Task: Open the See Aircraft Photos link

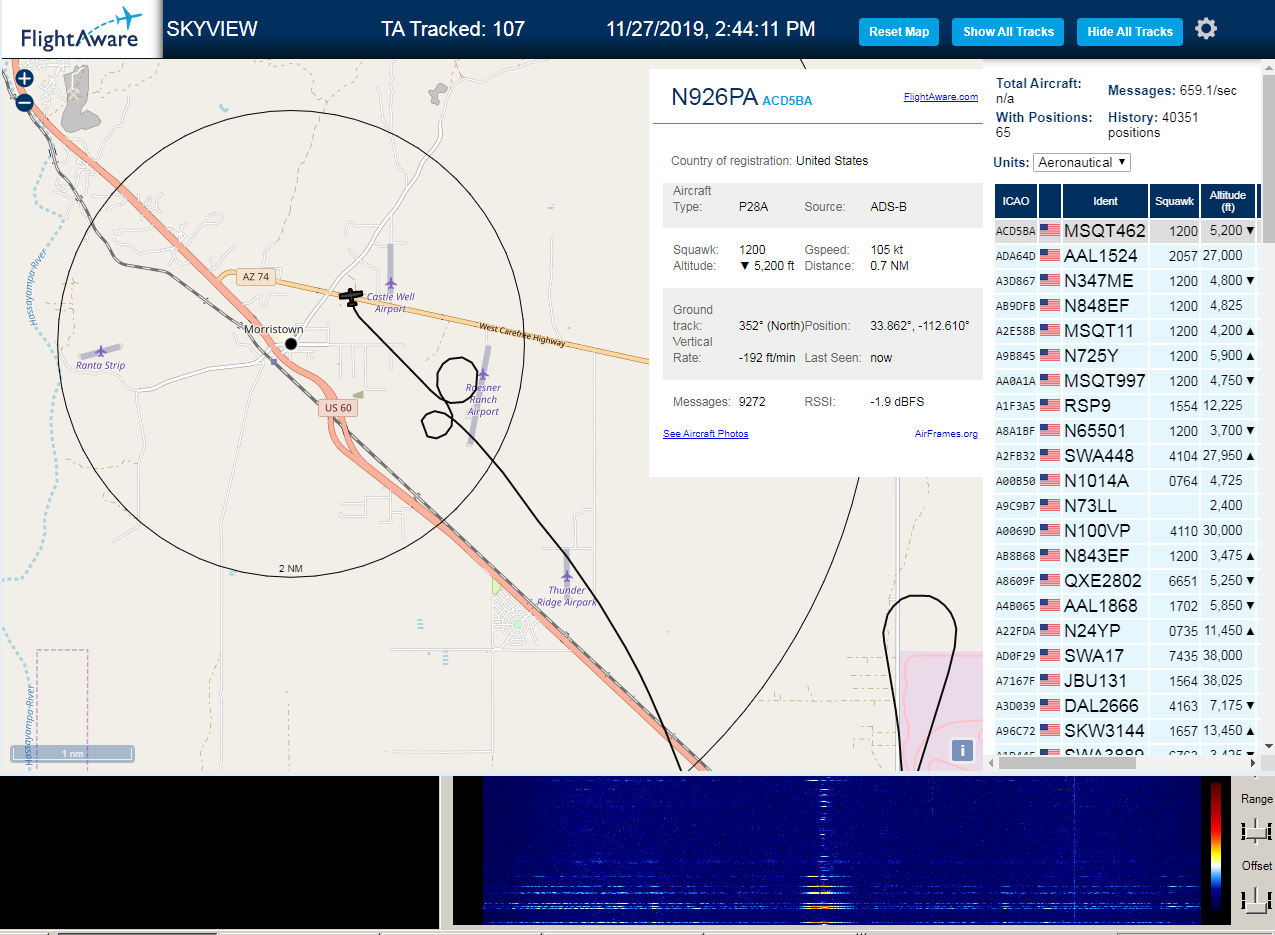Action: 705,434
